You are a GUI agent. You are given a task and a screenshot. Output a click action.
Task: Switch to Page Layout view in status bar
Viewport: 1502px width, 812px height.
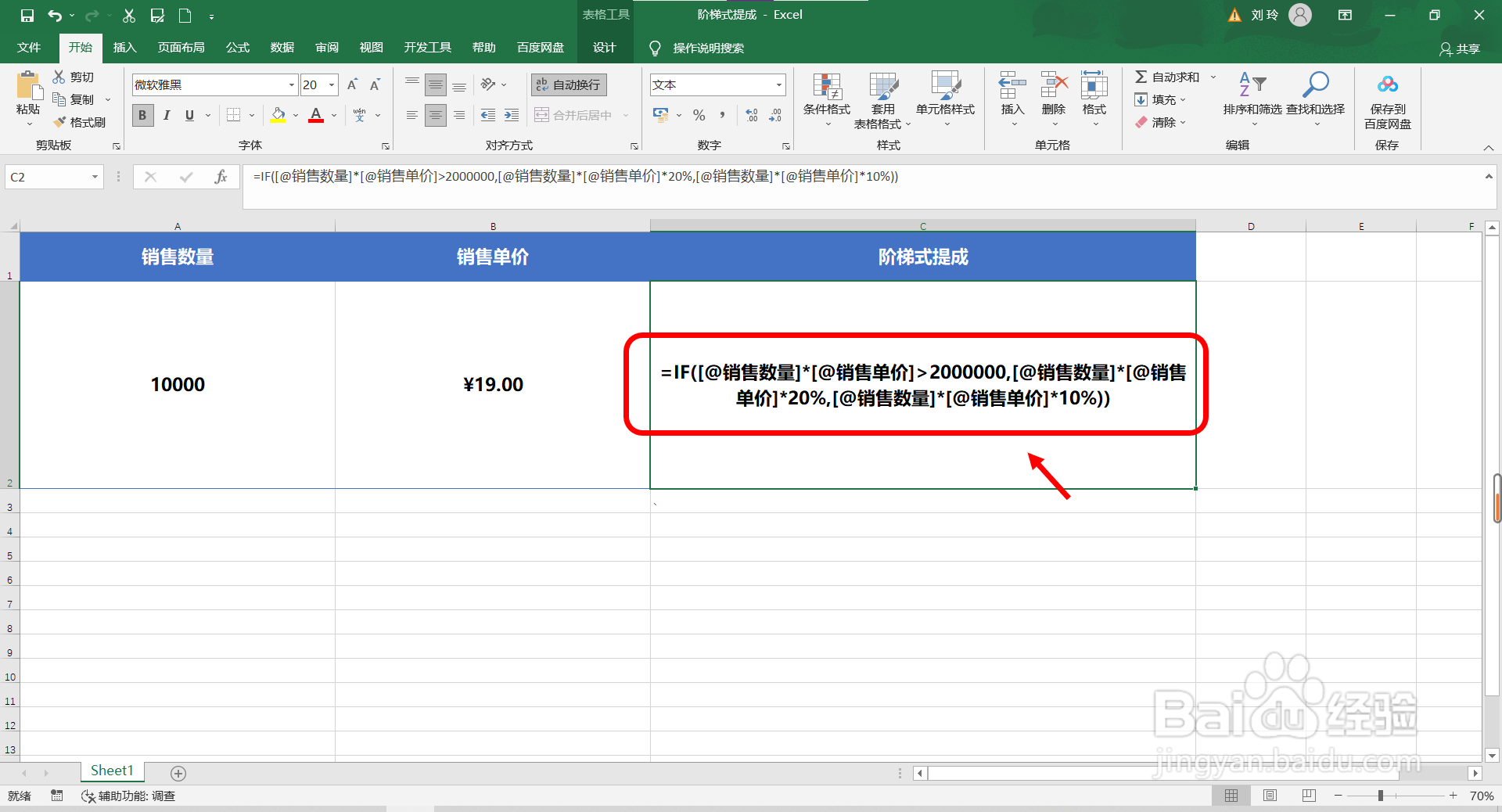[x=1270, y=796]
